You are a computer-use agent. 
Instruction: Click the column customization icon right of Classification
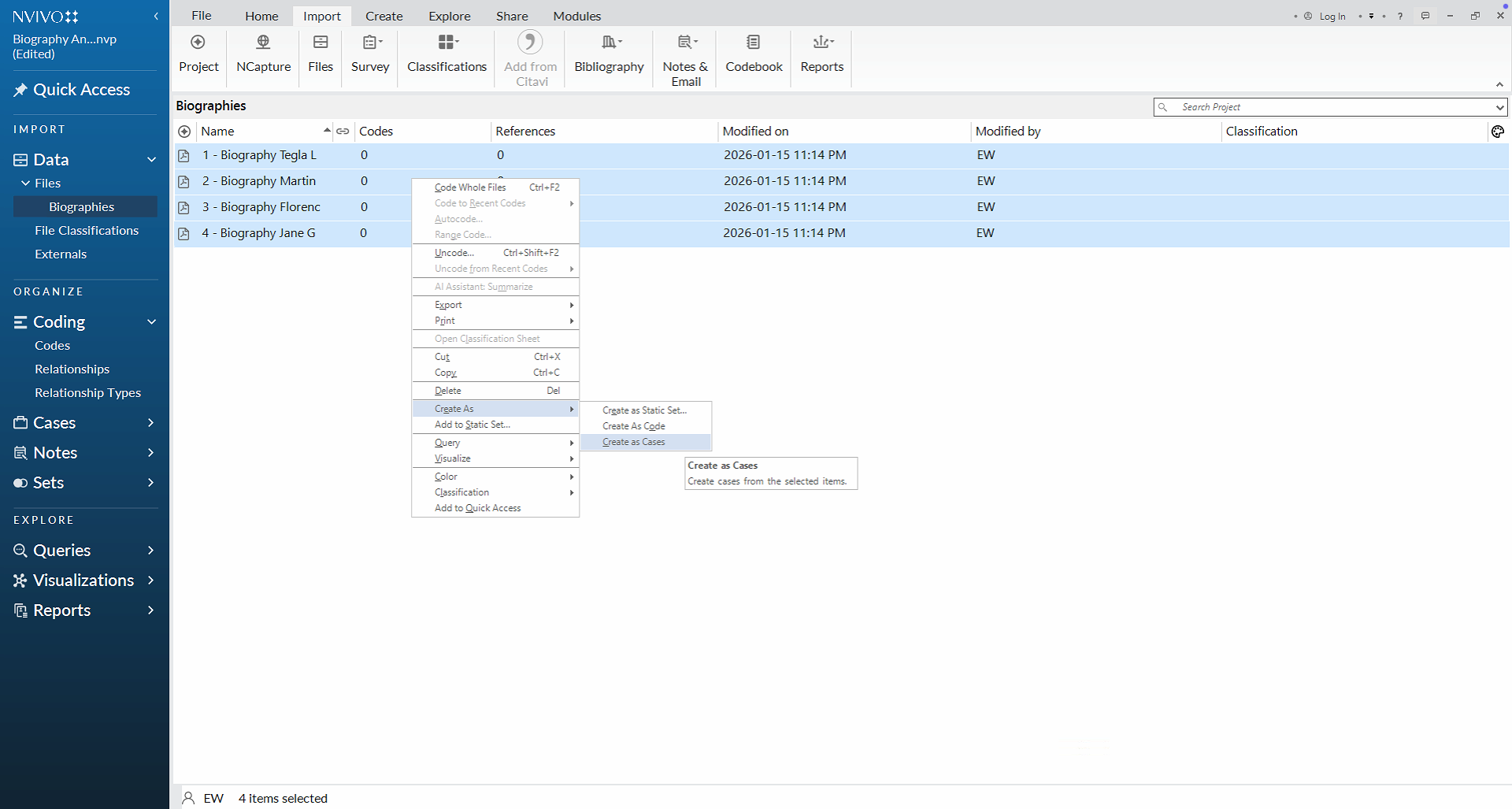1497,132
